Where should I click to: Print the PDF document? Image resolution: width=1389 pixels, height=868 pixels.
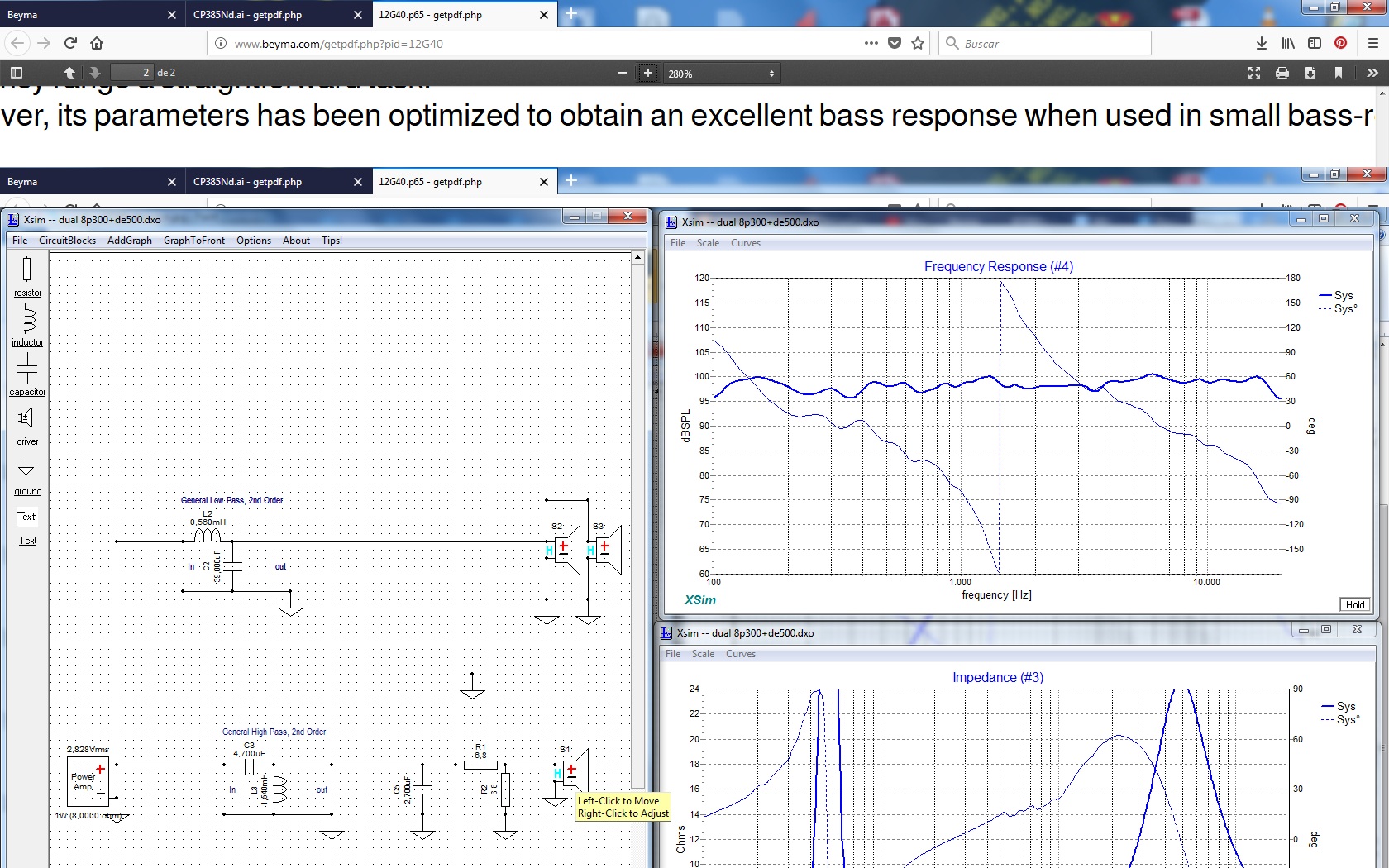[x=1282, y=73]
